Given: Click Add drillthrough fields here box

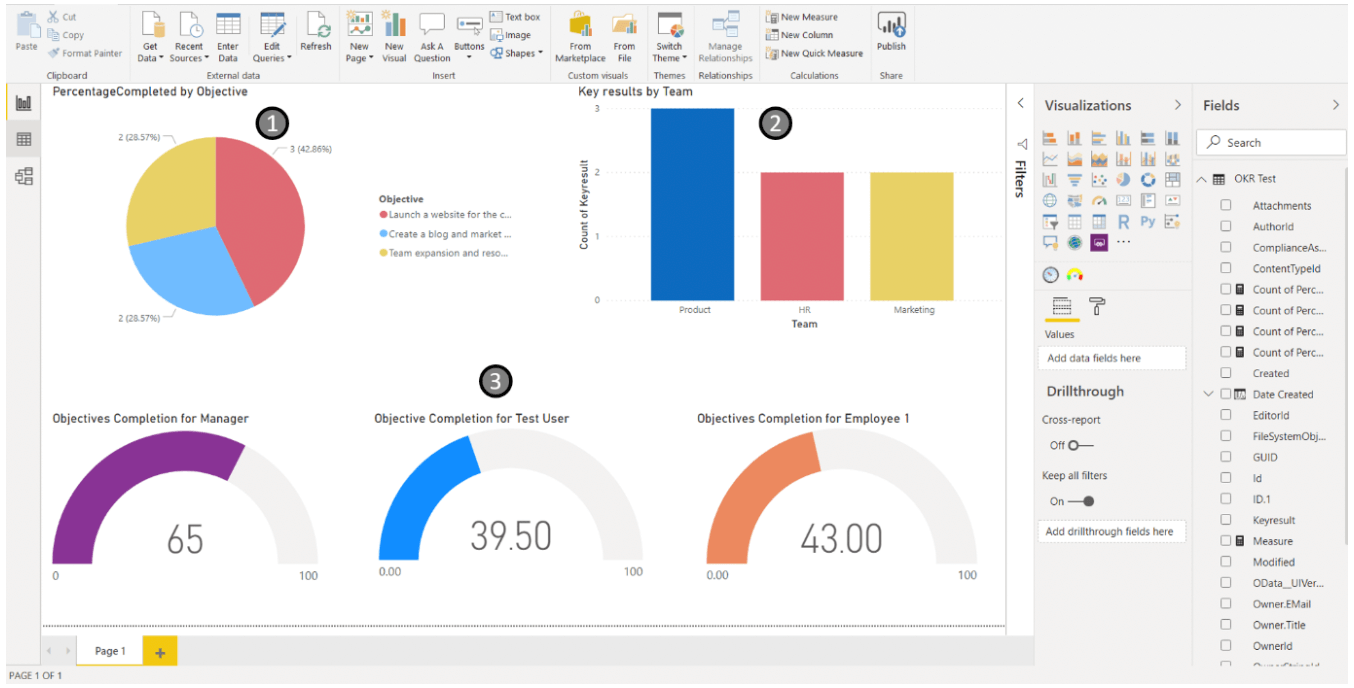Looking at the screenshot, I should point(1112,532).
